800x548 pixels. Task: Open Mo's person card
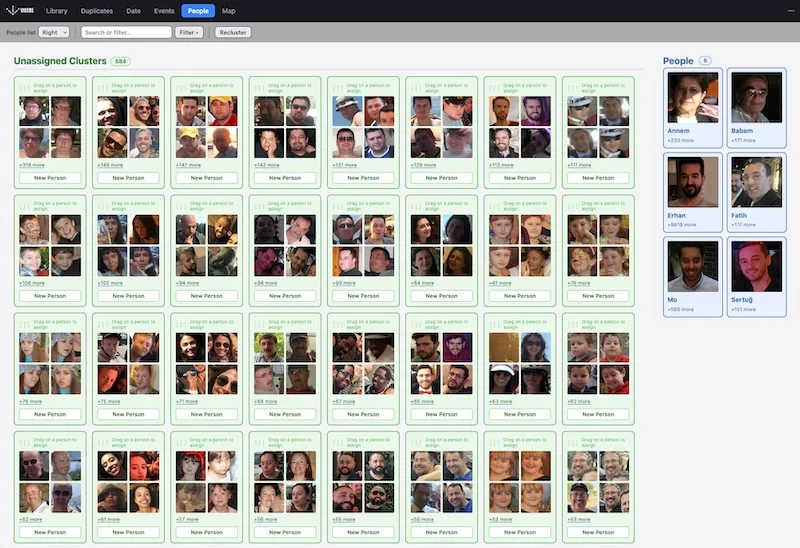(x=693, y=277)
